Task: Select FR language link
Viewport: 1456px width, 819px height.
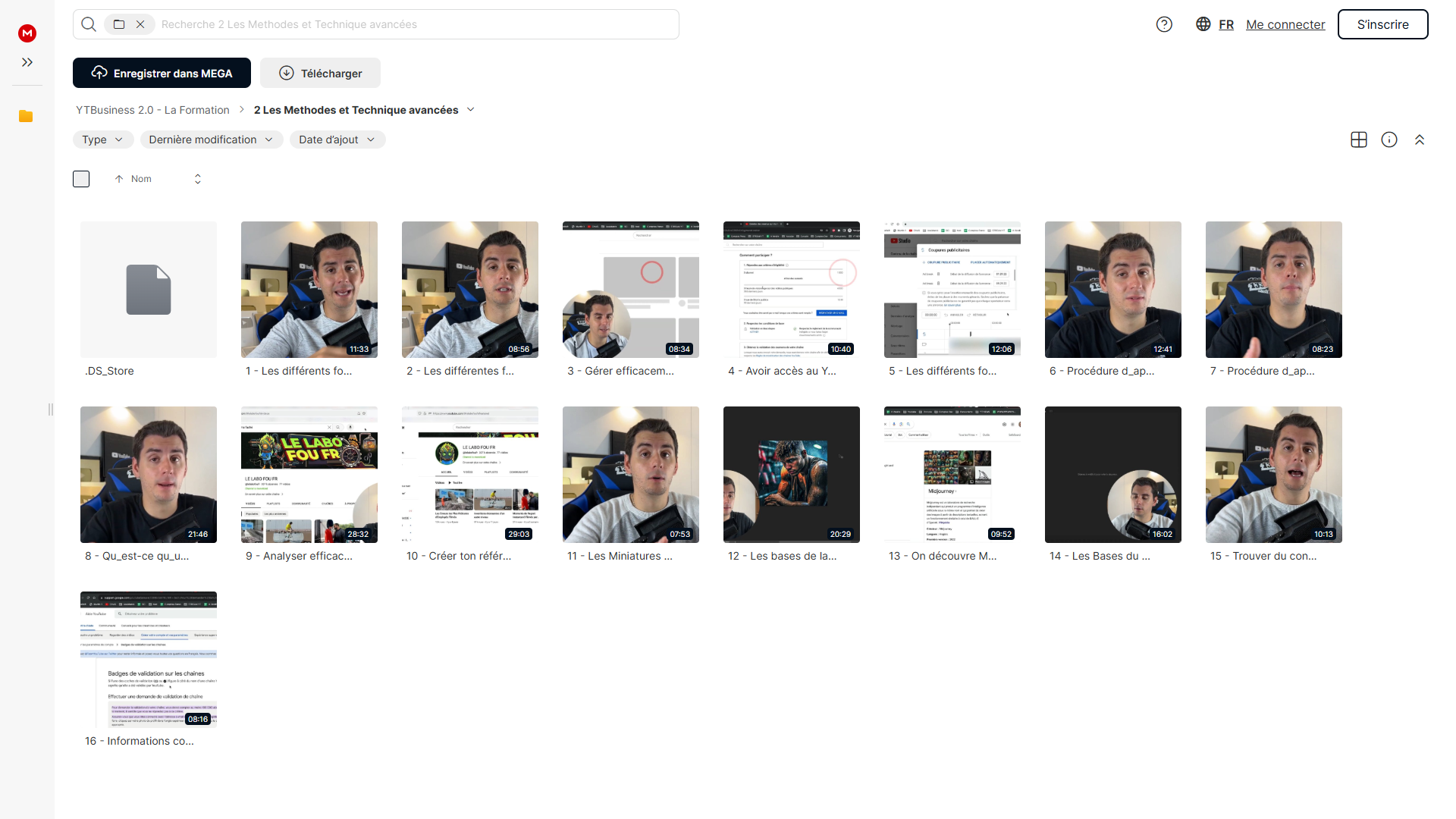Action: pyautogui.click(x=1226, y=24)
